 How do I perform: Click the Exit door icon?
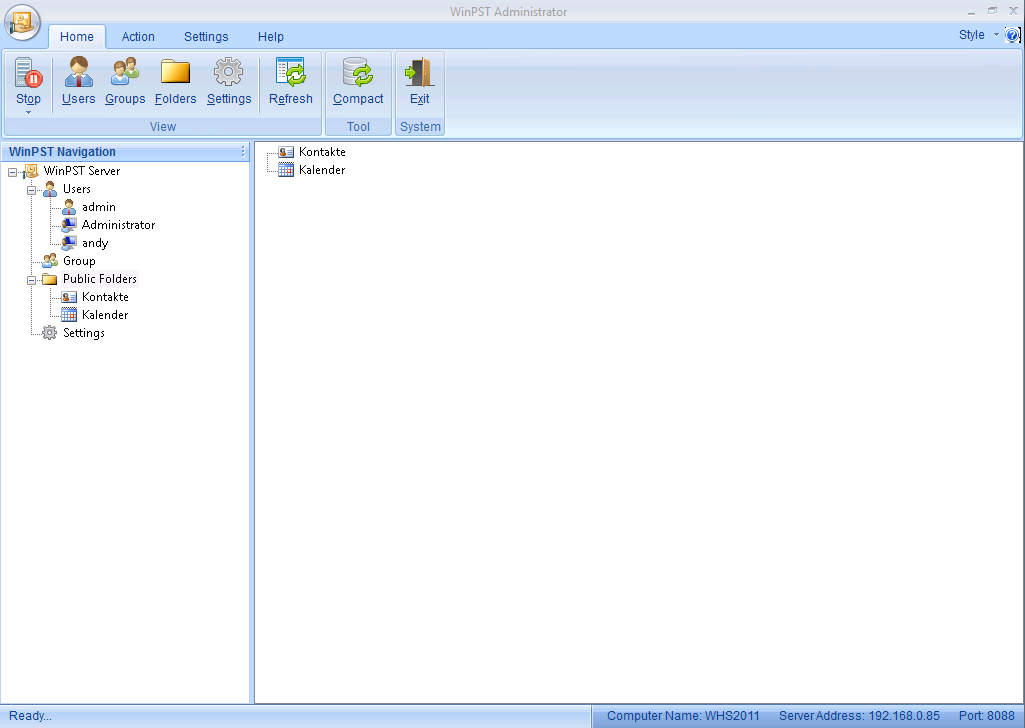(x=419, y=75)
